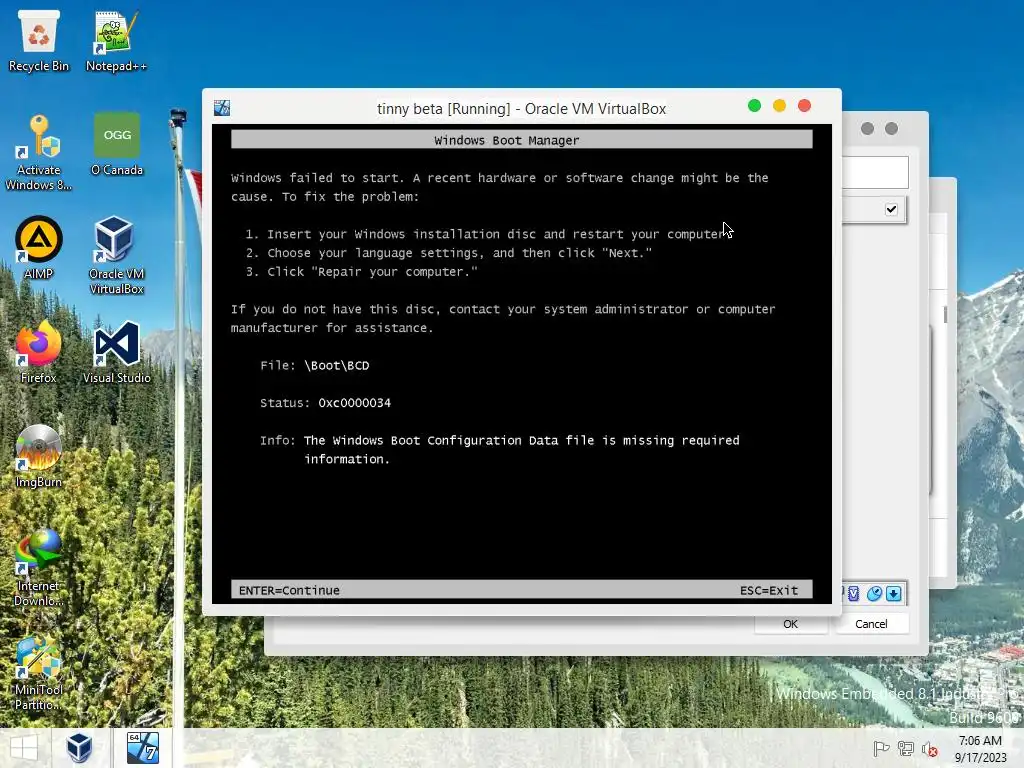Click the Windows Boot Manager header bar
The image size is (1024, 768).
(522, 140)
